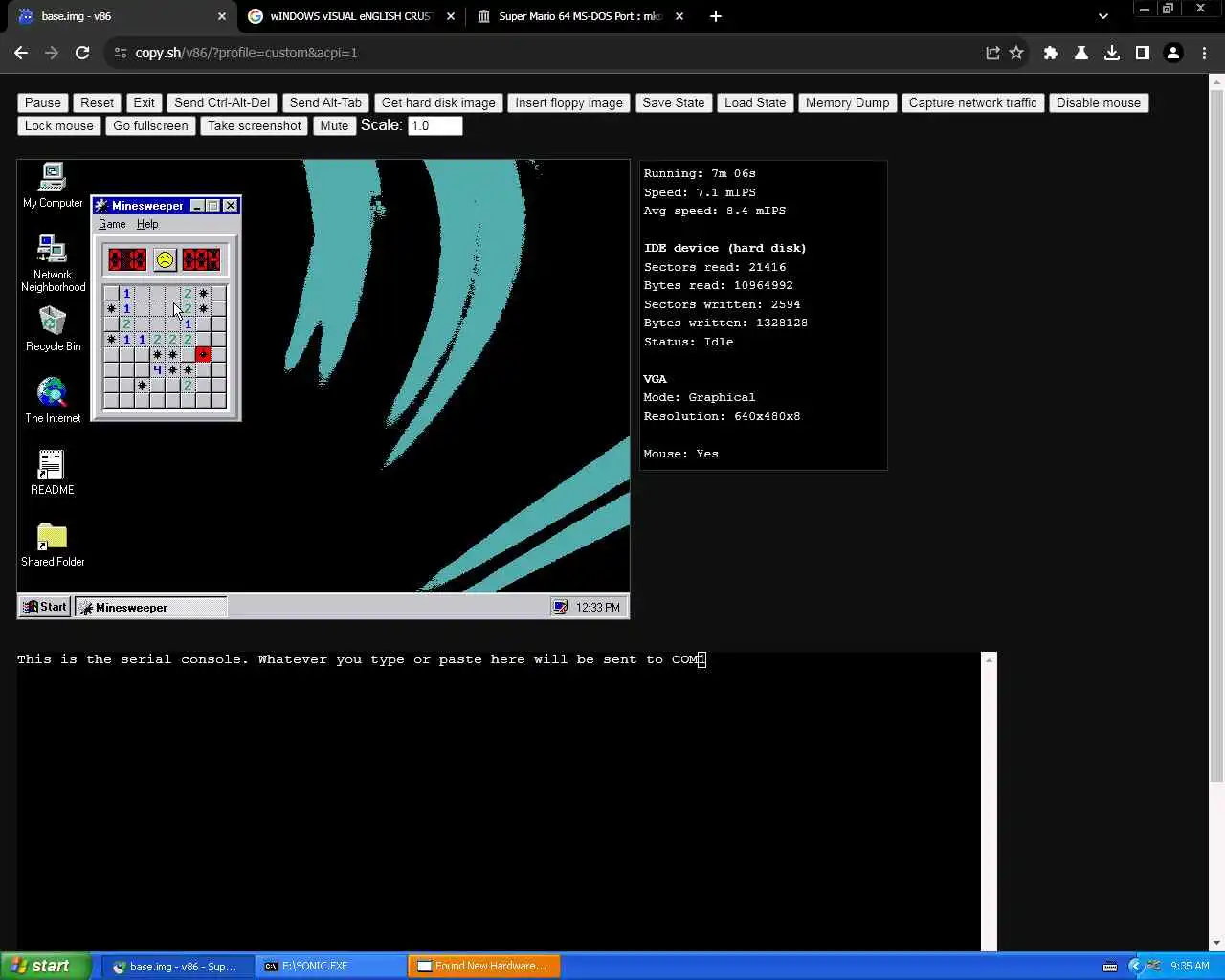
Task: Expand the tab search chevron
Action: point(1102,16)
